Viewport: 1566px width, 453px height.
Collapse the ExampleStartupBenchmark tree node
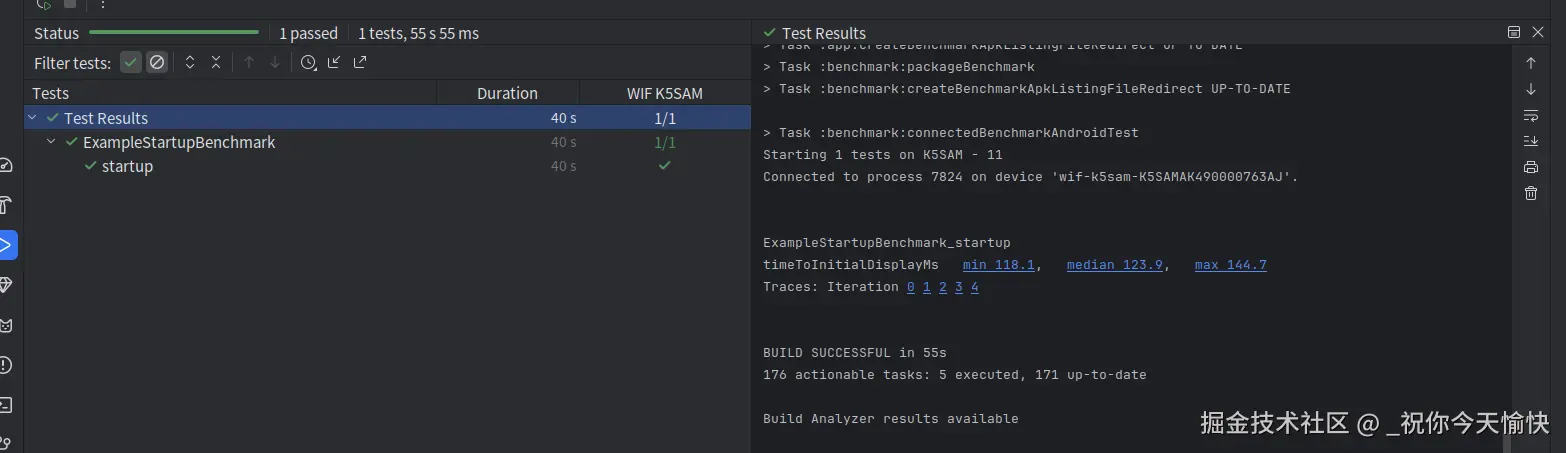pyautogui.click(x=51, y=142)
